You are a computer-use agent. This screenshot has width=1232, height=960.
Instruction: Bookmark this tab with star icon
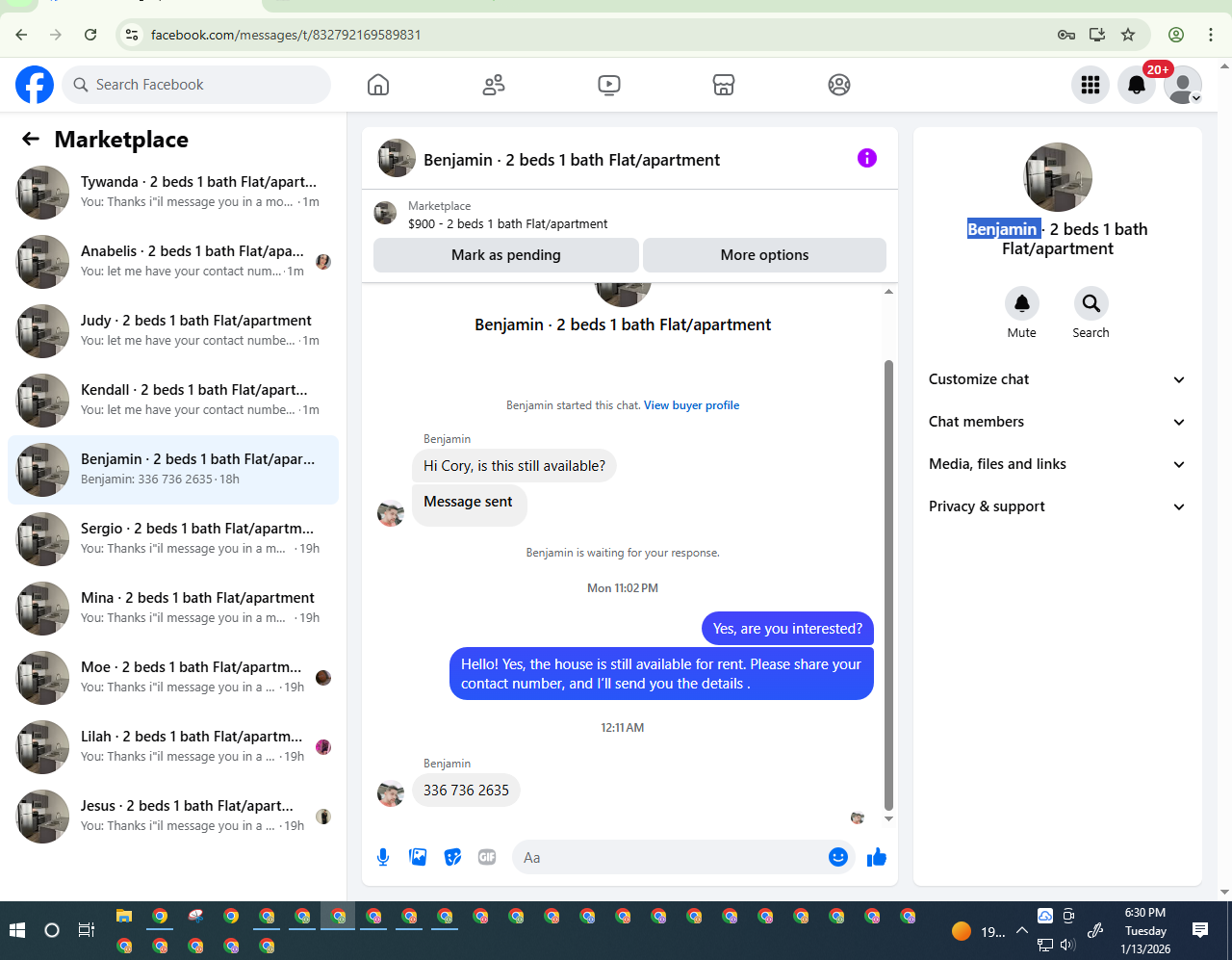[1128, 35]
